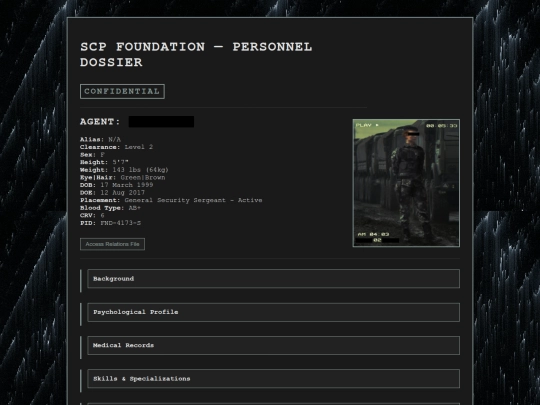
Task: Select Weight 143 lbs (64kg) text
Action: pos(124,170)
